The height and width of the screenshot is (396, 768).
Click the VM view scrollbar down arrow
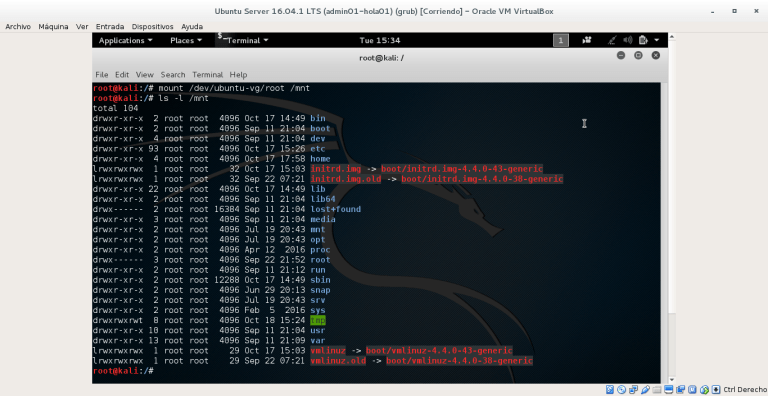tap(672, 380)
